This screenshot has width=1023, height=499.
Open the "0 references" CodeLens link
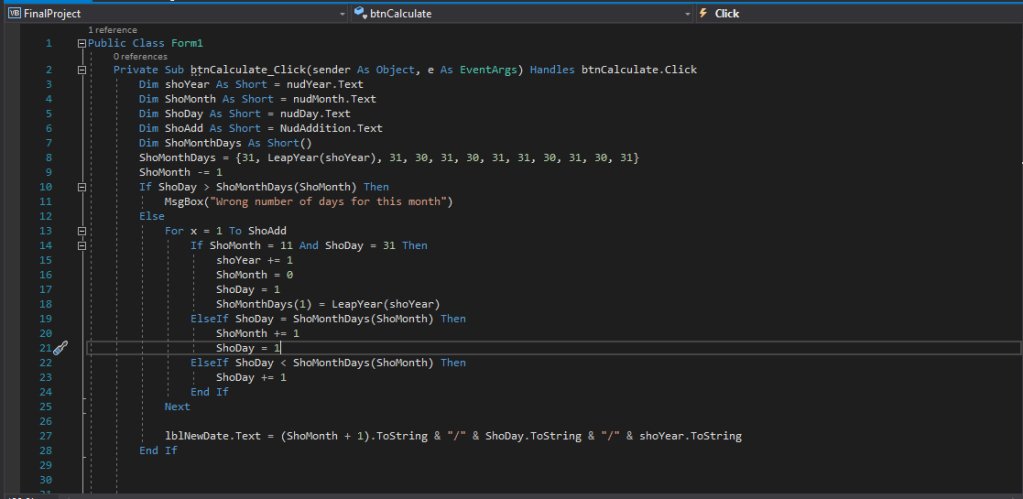(x=140, y=57)
